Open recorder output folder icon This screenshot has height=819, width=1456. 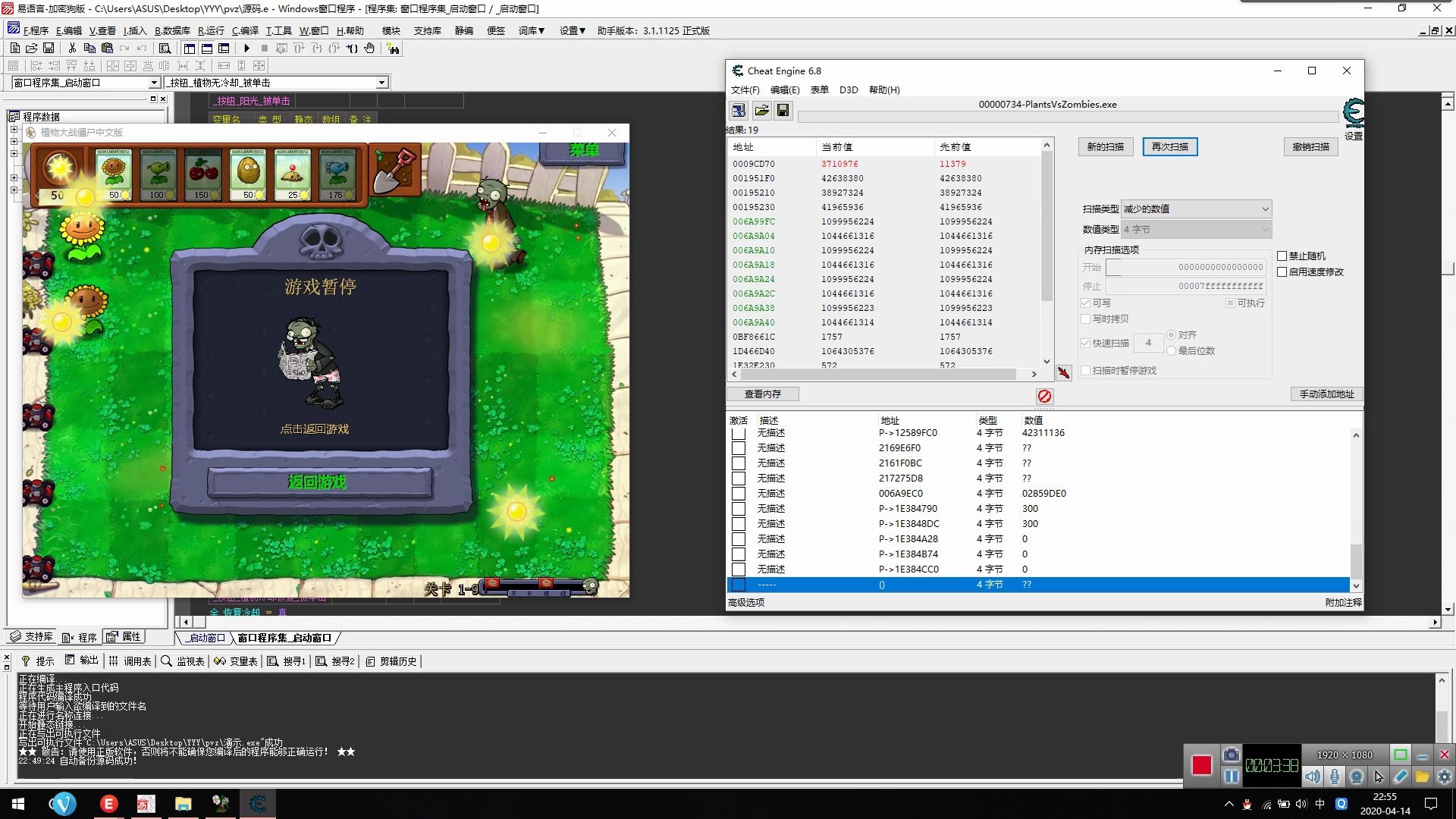click(x=1422, y=777)
